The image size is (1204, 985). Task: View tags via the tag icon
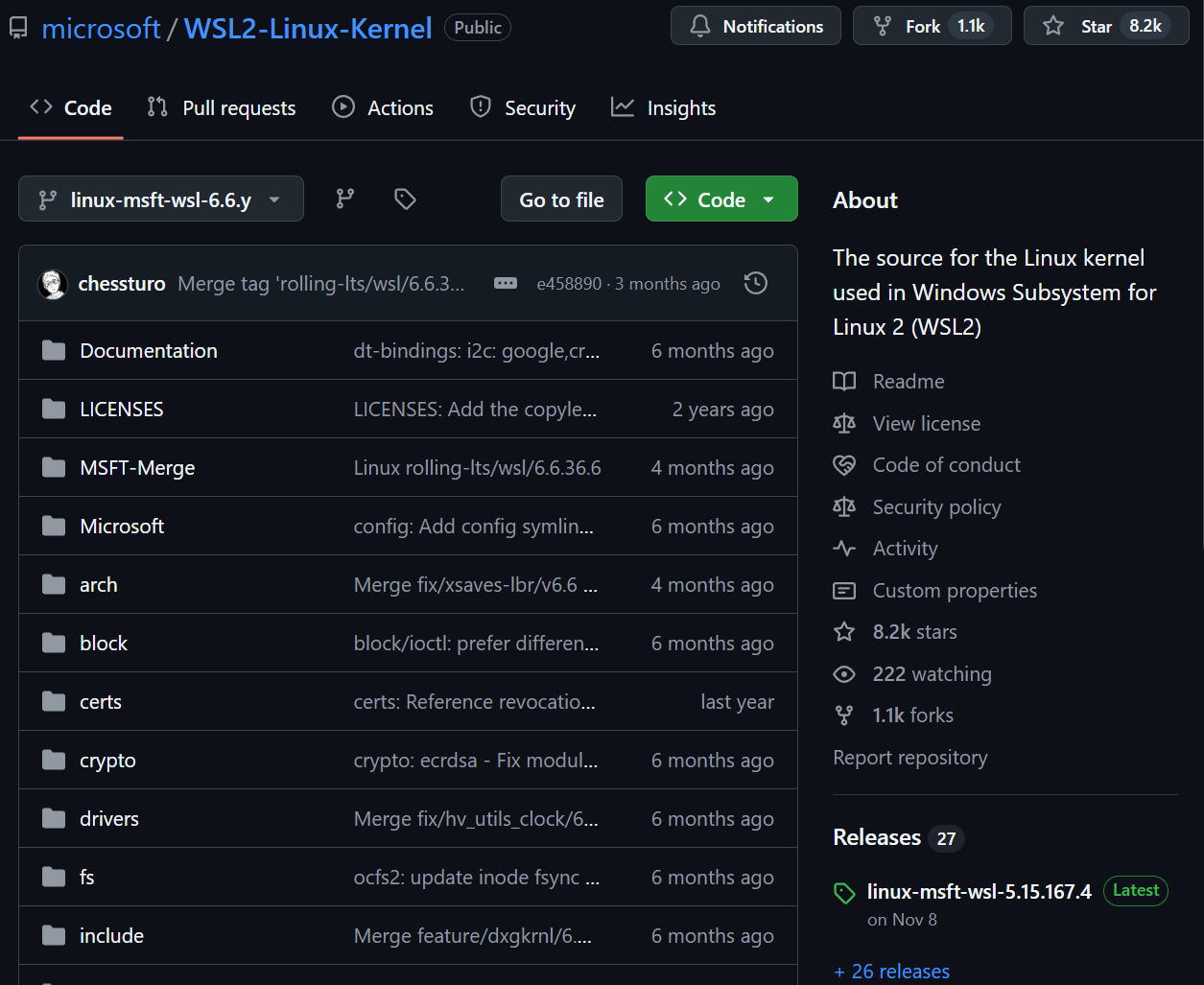tap(405, 199)
